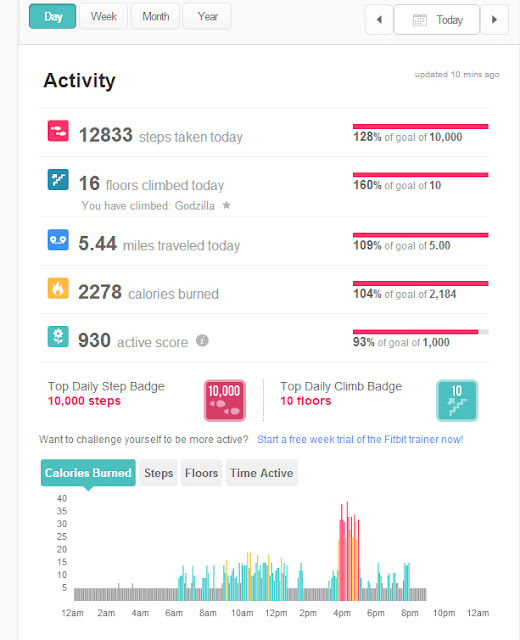Click the Godzilla star icon
Image resolution: width=520 pixels, height=640 pixels.
tap(227, 205)
